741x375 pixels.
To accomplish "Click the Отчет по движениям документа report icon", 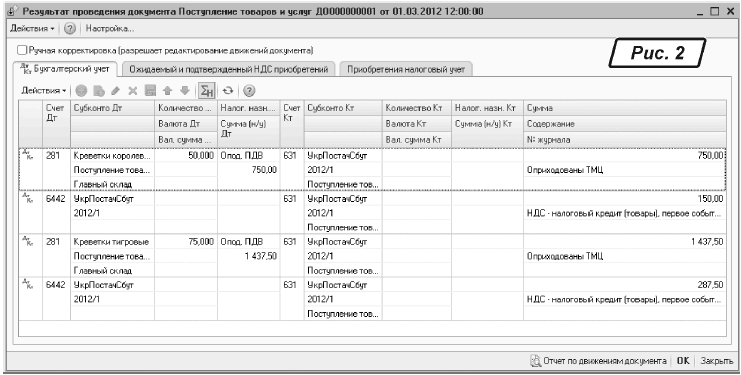I will point(535,361).
